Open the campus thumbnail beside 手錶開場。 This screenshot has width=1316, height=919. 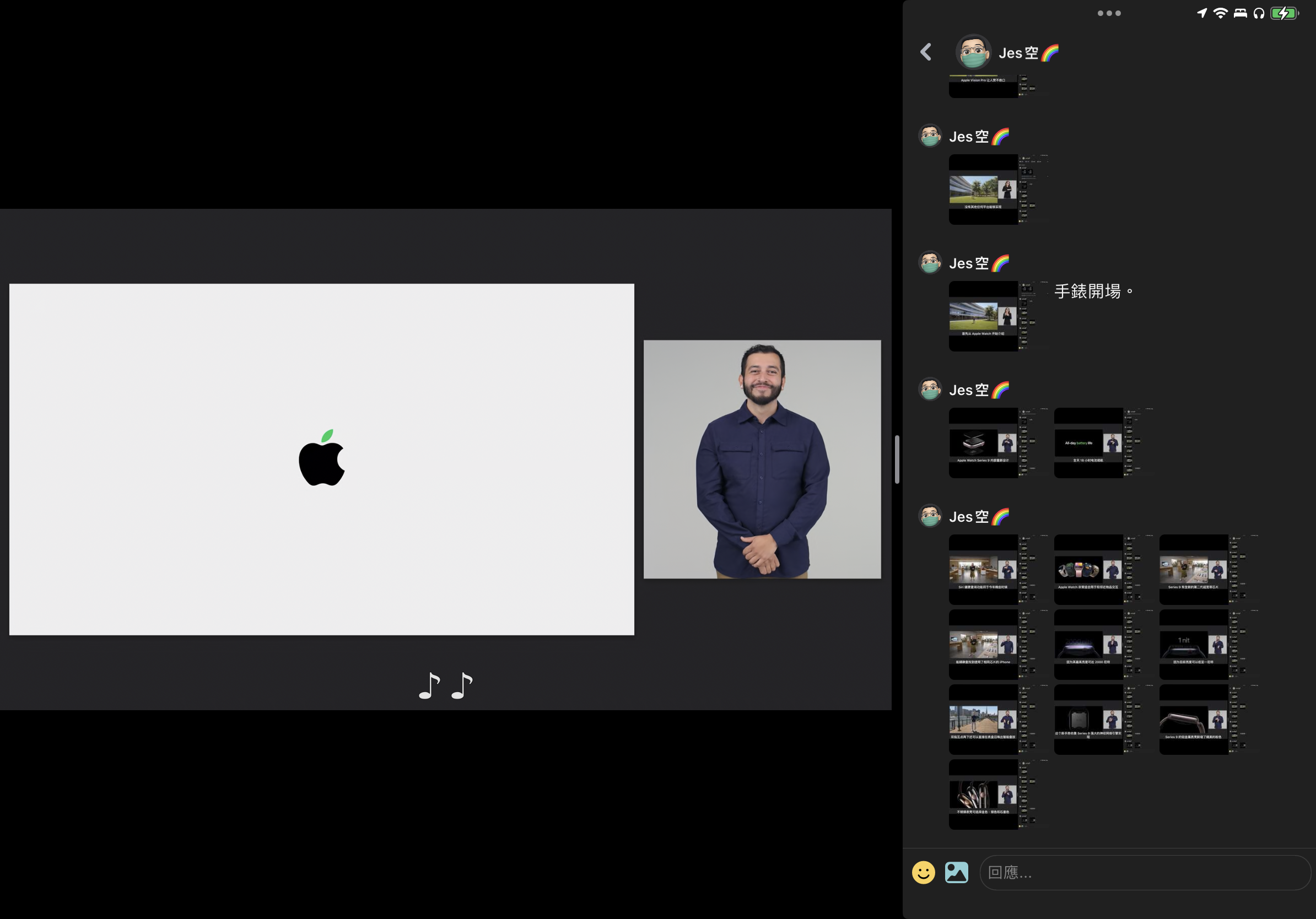tap(999, 316)
